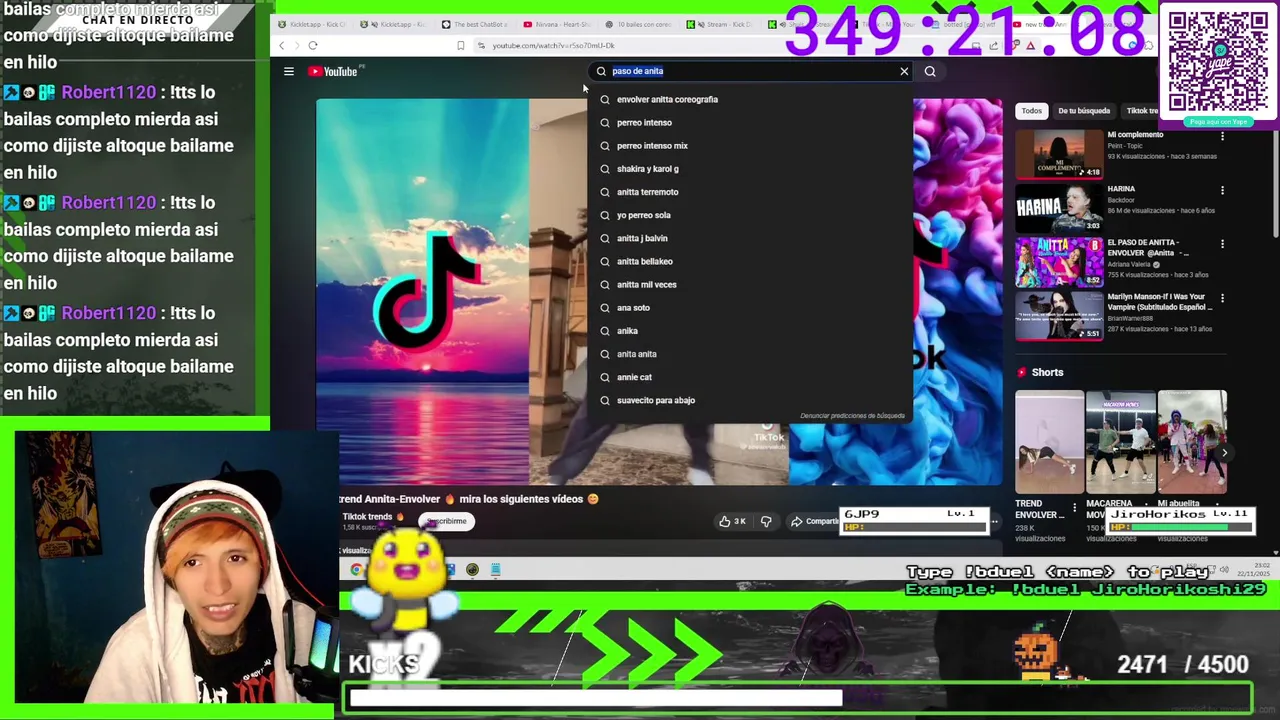
Task: Open the Marilyn Manson video title
Action: click(x=1159, y=301)
